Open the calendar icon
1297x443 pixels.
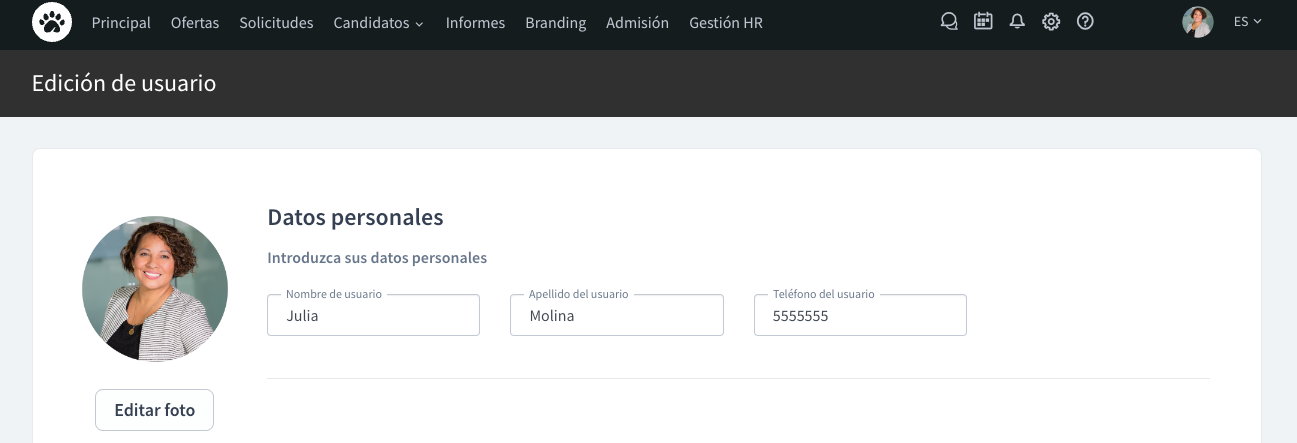(x=983, y=21)
